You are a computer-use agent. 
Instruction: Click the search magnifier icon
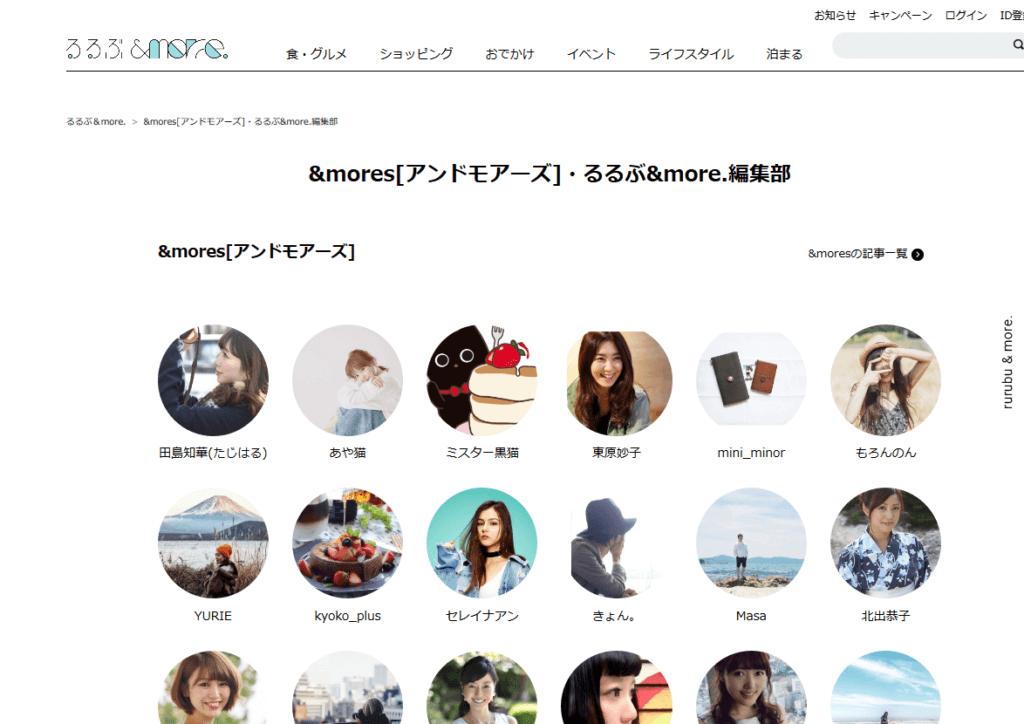click(x=1017, y=44)
